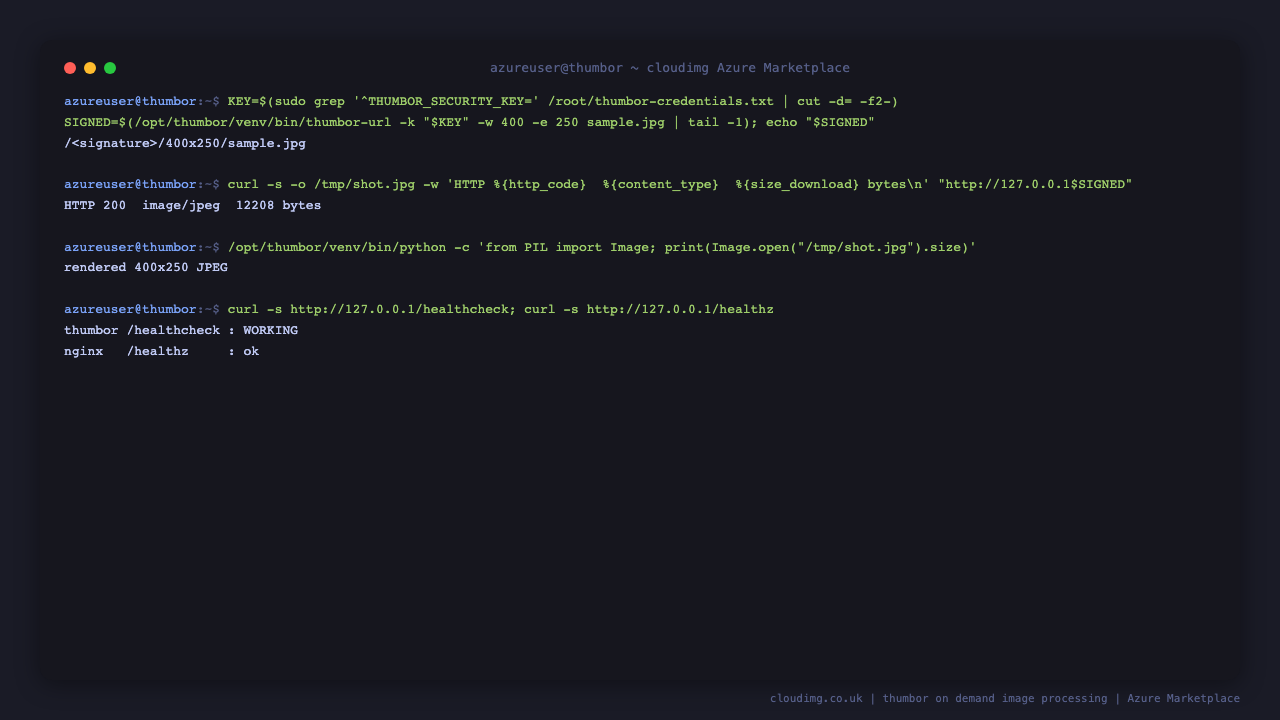Click the azureuser@thumbor prompt before curl -s -o

coord(142,185)
